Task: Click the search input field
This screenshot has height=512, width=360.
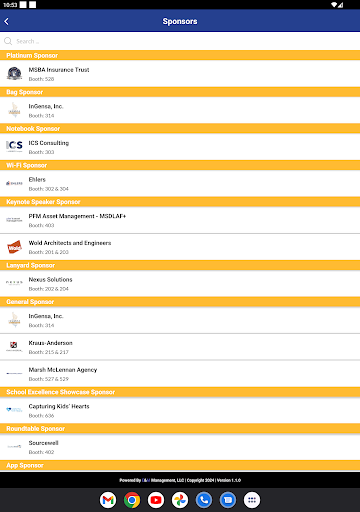Action: 180,41
